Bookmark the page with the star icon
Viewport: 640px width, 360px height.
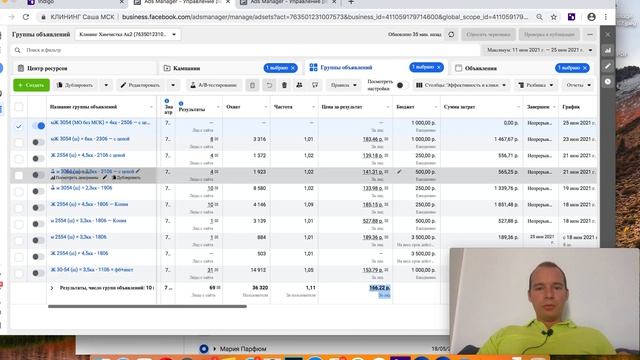coord(553,17)
